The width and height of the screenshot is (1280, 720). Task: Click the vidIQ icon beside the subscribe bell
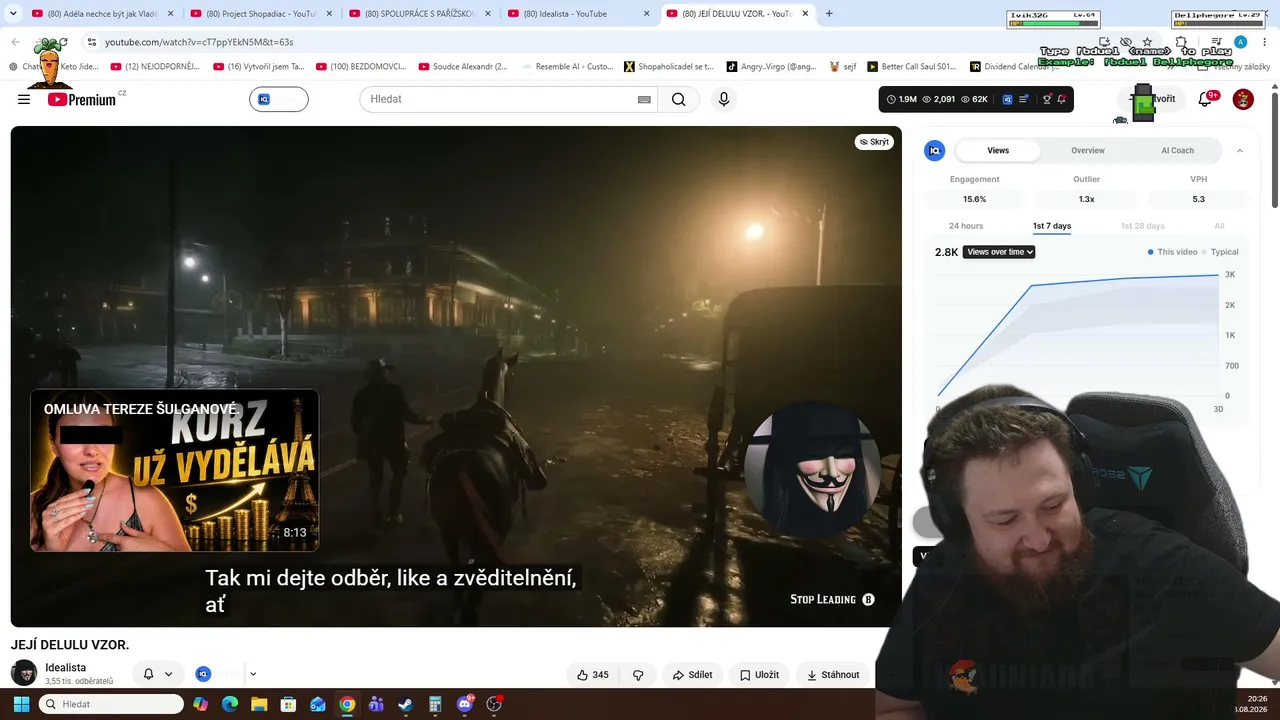pos(203,674)
